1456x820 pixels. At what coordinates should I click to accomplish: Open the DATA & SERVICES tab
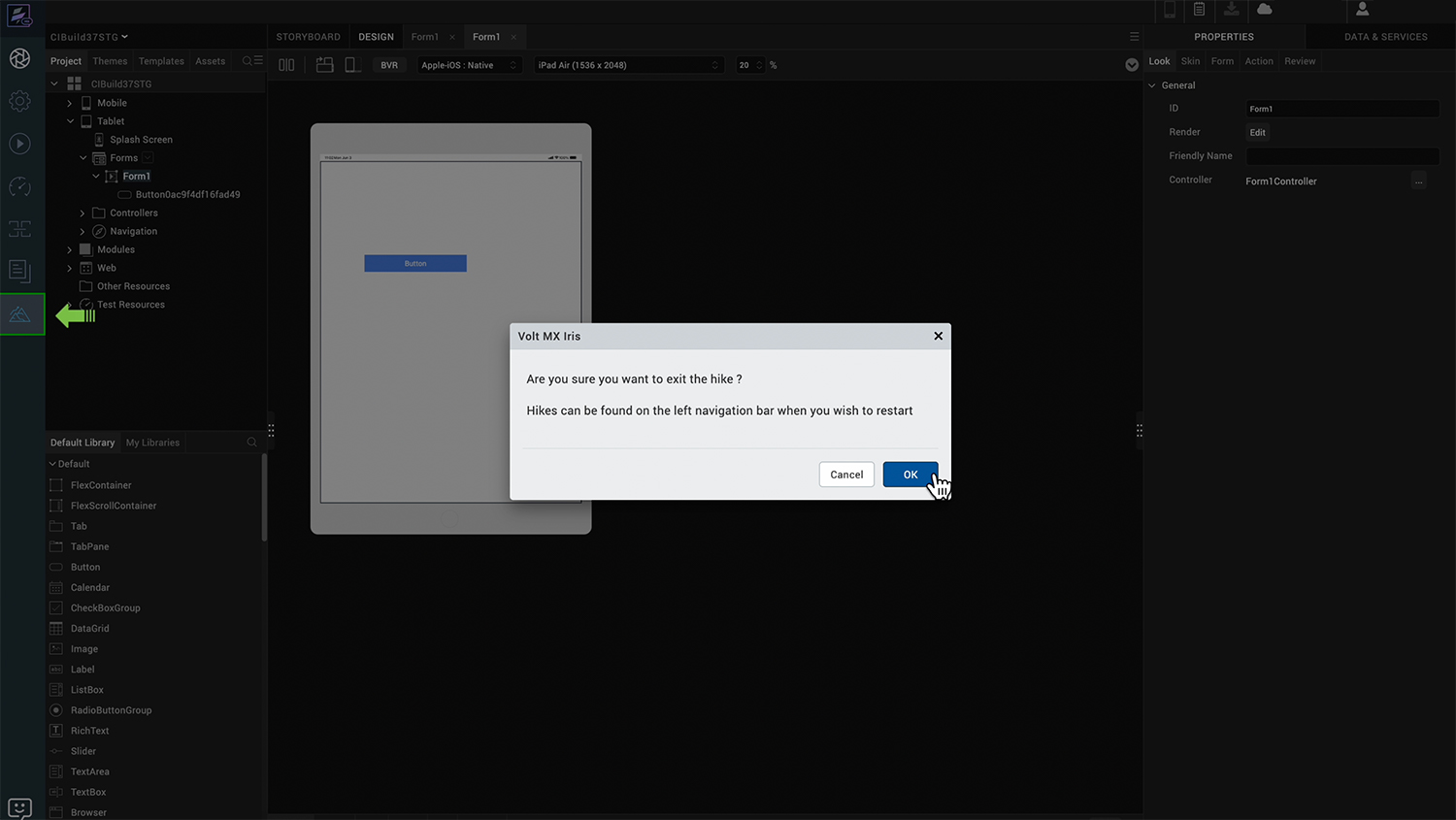(1385, 37)
